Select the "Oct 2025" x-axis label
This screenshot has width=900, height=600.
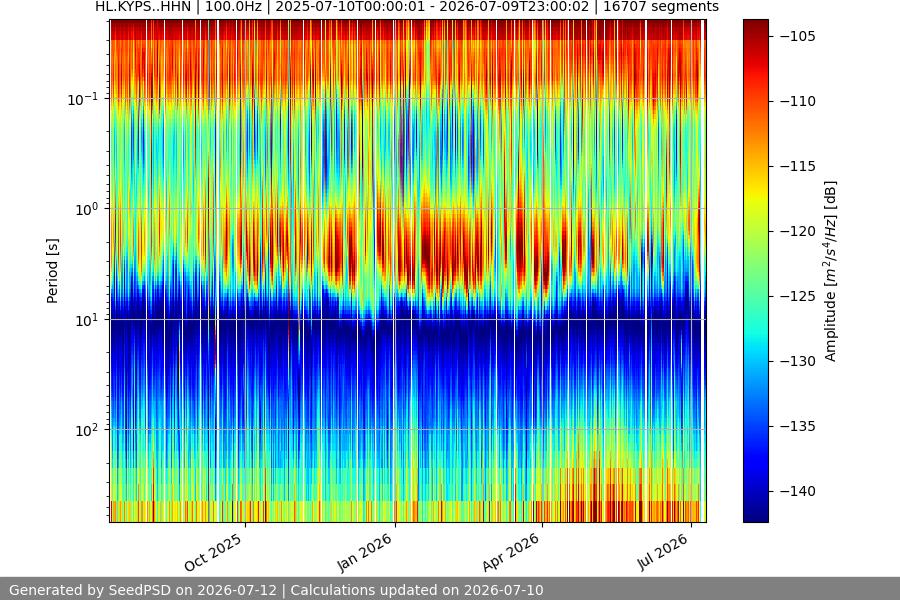pyautogui.click(x=214, y=552)
